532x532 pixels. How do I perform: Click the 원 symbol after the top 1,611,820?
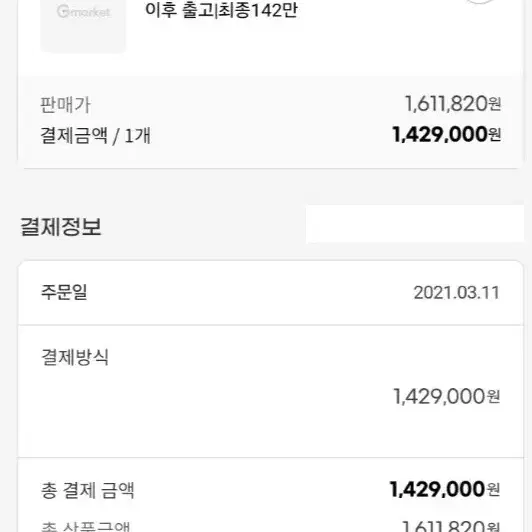click(495, 104)
